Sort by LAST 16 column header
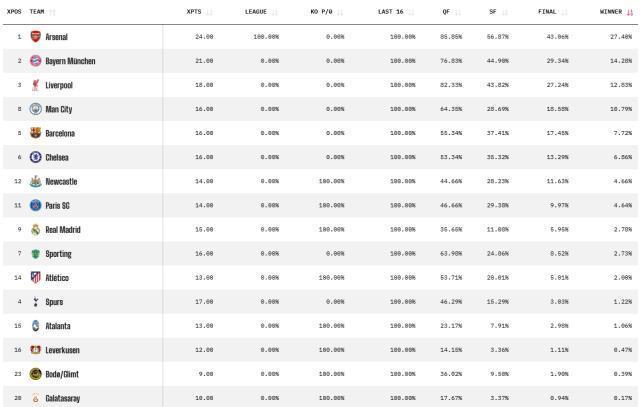The width and height of the screenshot is (640, 407). (390, 12)
